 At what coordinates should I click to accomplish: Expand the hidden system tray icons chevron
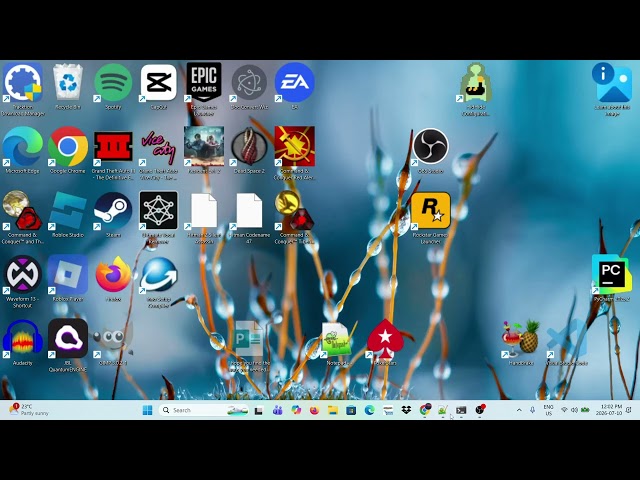coord(519,410)
